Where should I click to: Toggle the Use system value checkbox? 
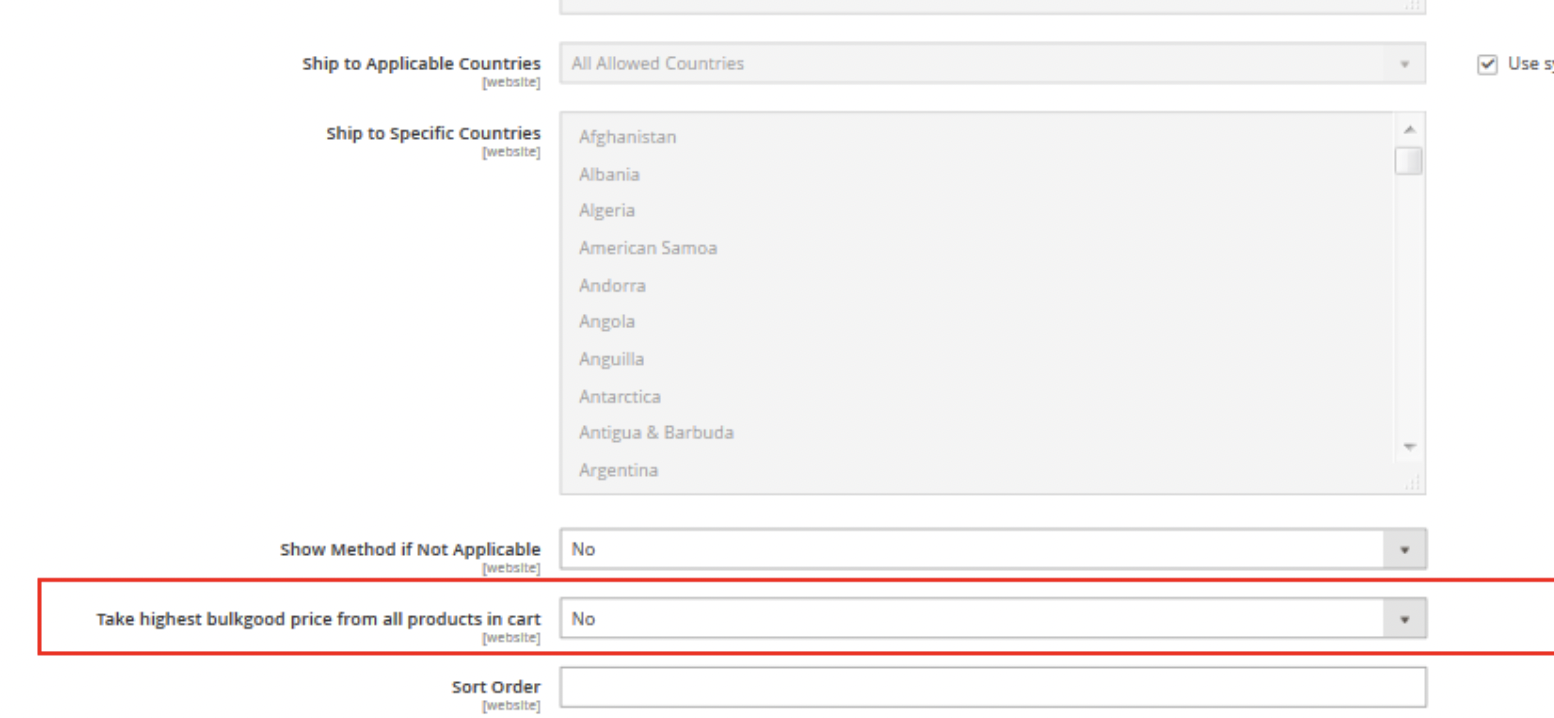1487,64
